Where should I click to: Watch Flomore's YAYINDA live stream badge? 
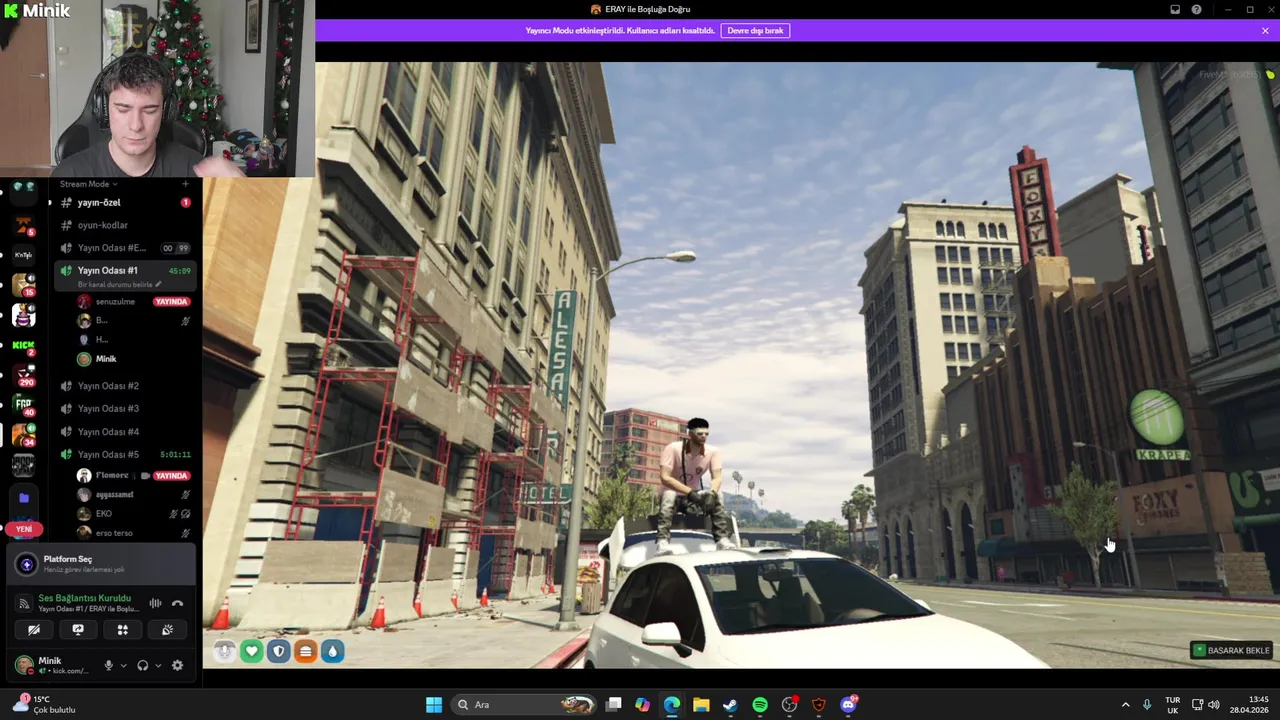tap(171, 476)
